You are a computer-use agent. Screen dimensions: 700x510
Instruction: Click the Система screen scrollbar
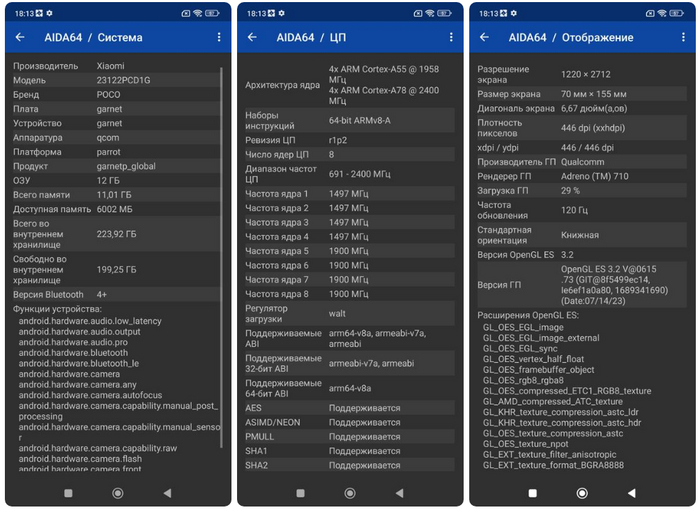click(x=221, y=258)
